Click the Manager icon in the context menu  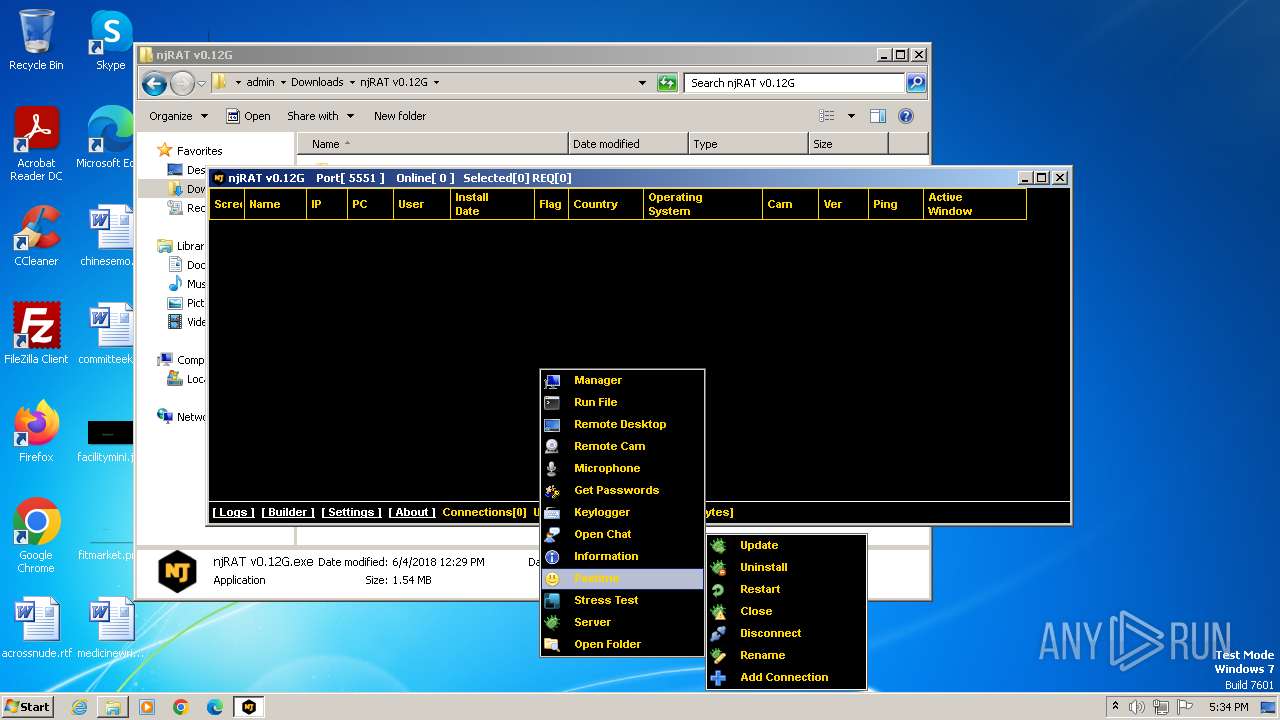[x=552, y=380]
